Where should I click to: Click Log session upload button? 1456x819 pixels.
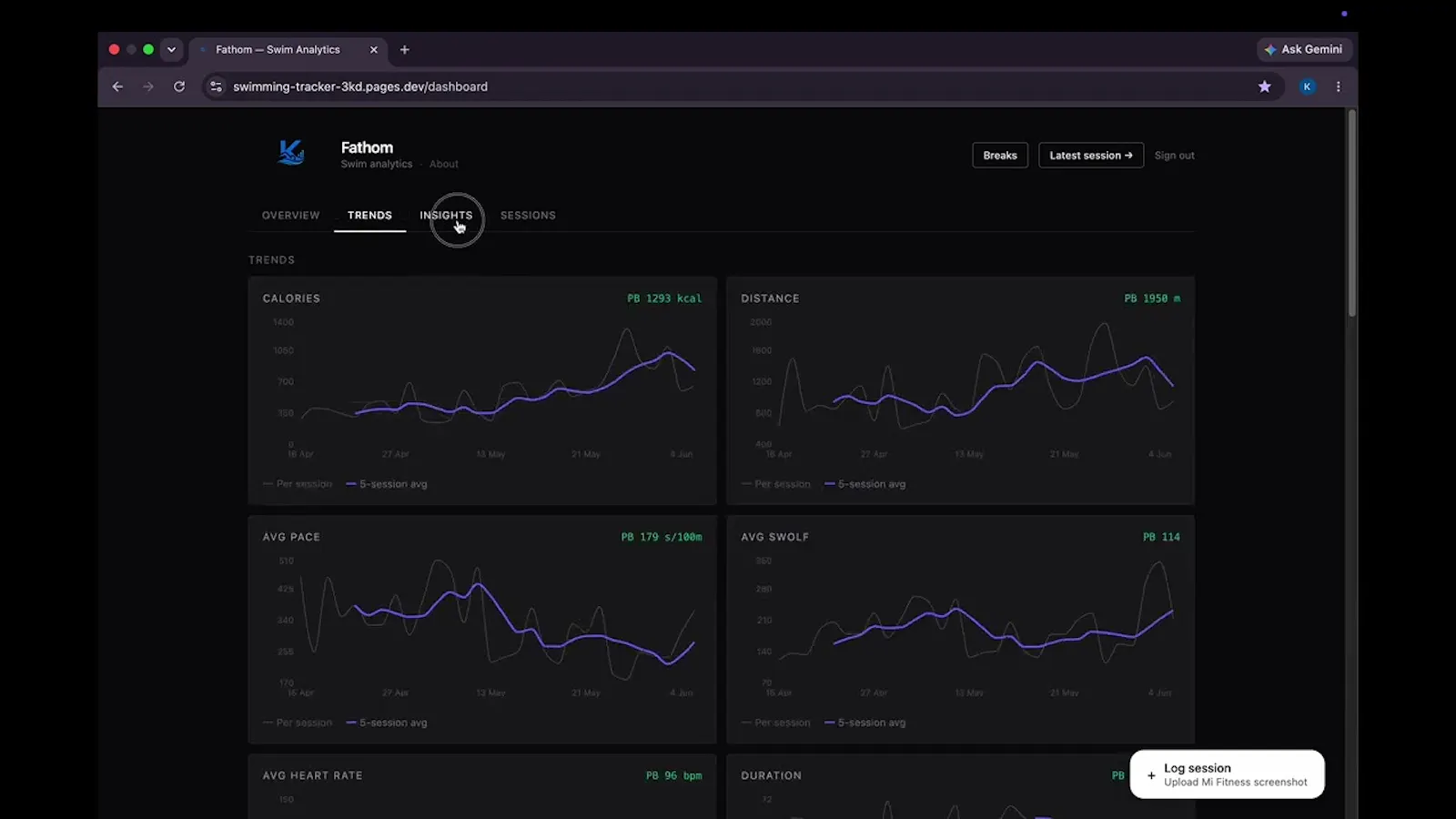[x=1227, y=774]
